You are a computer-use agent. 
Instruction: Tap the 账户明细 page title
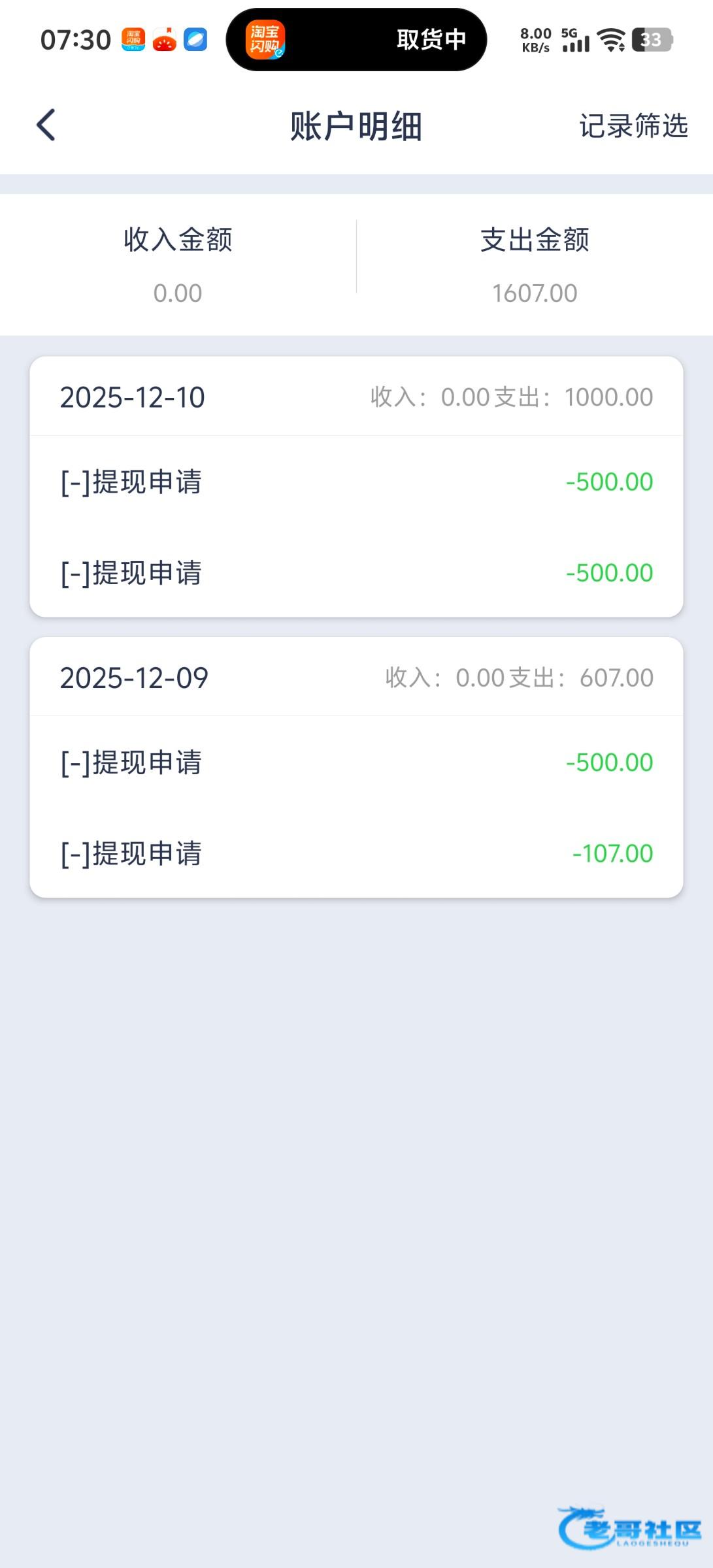[356, 126]
